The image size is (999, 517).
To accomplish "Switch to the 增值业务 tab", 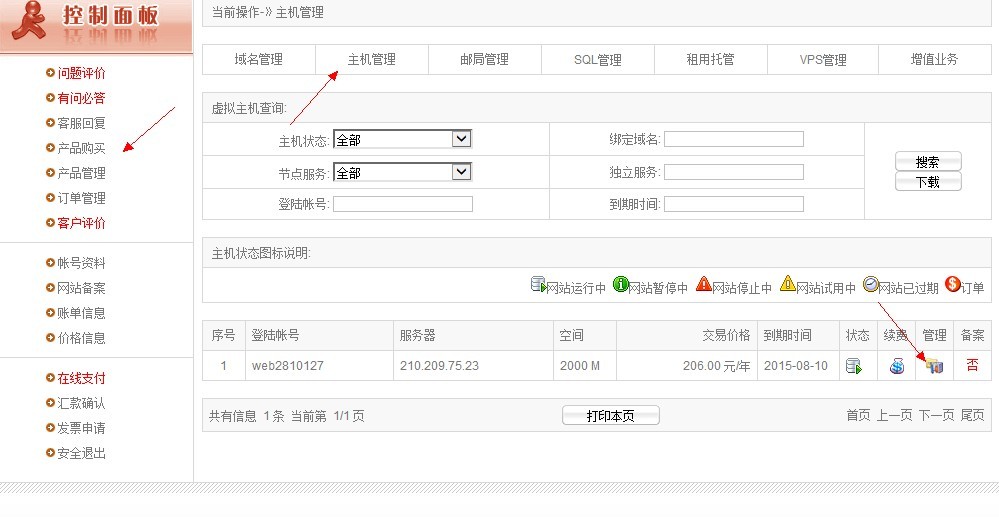I will [x=935, y=59].
